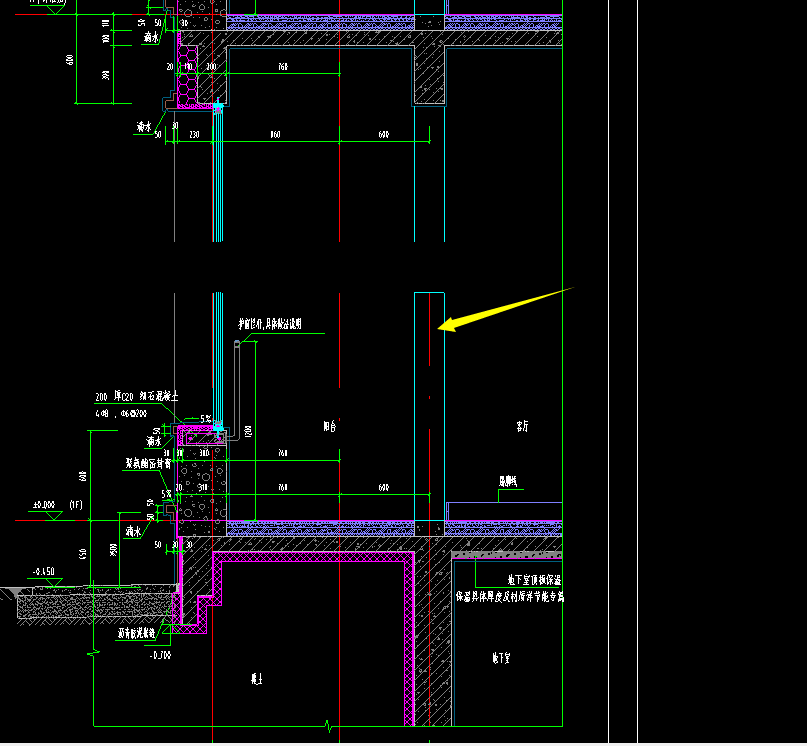
Task: Select the 护窗栏杆 railing annotation text
Action: pos(270,324)
